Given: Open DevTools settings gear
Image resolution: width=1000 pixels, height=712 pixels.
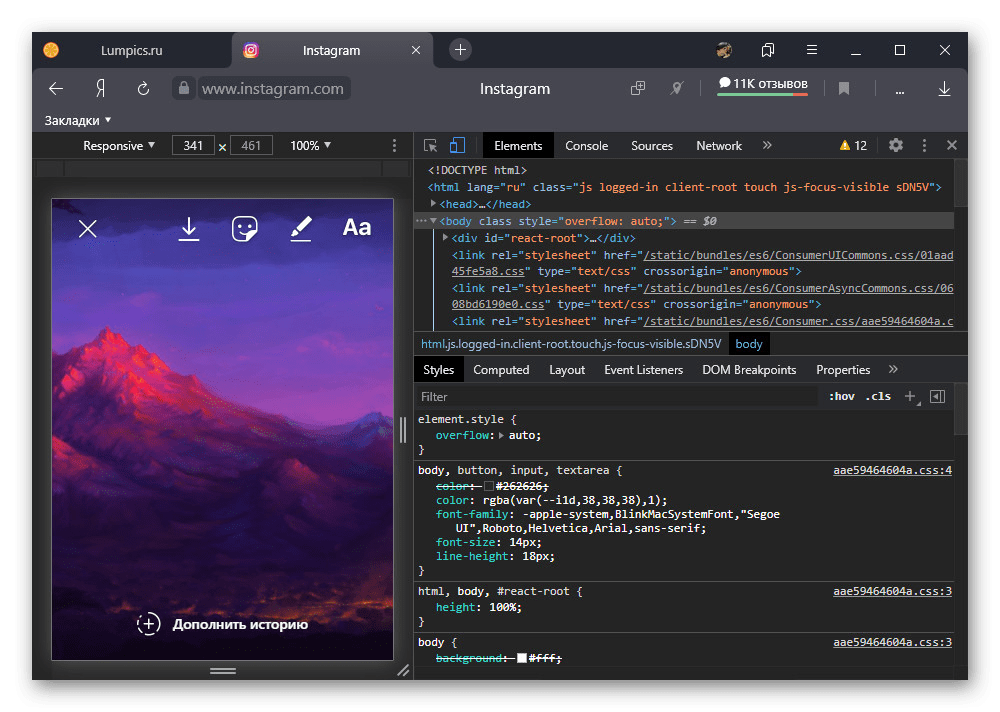Looking at the screenshot, I should point(896,146).
